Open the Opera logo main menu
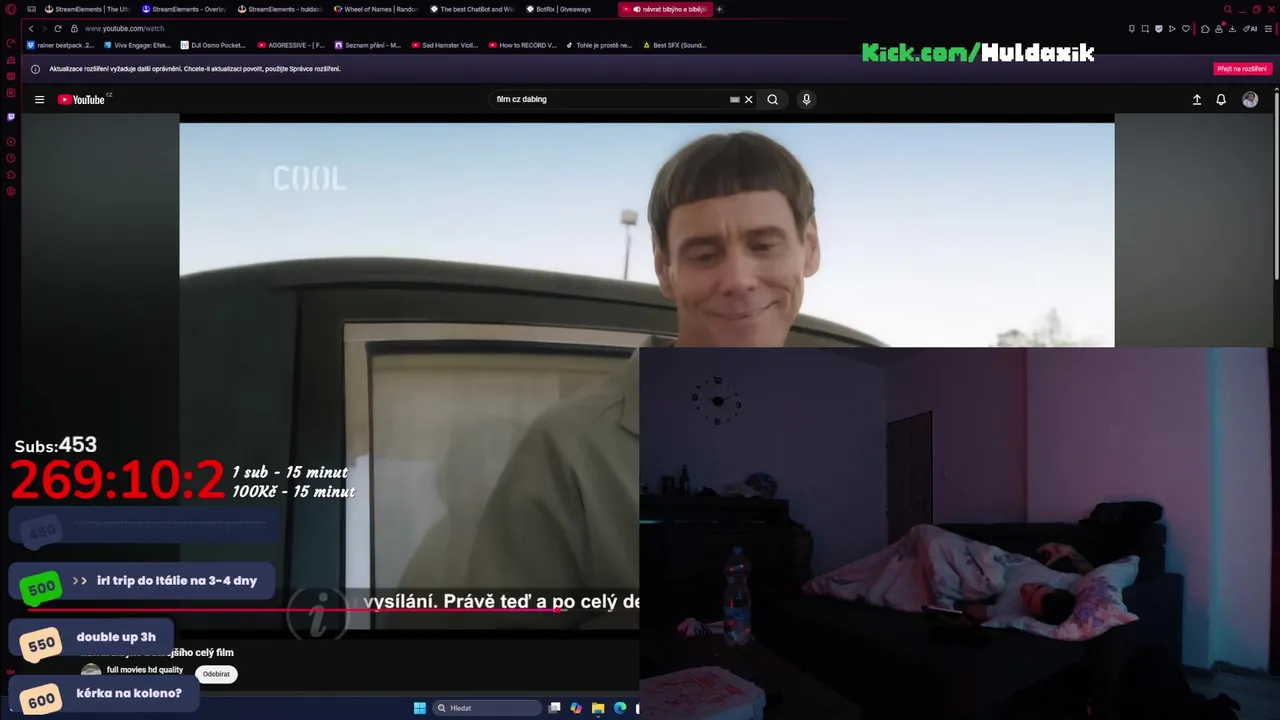1280x720 pixels. tap(11, 9)
